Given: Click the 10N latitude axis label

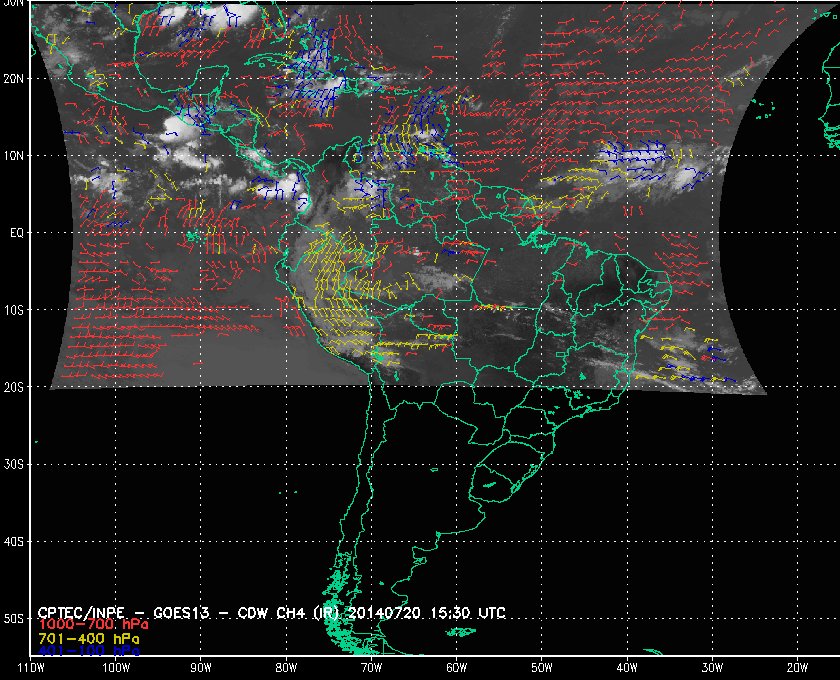Looking at the screenshot, I should (x=14, y=155).
